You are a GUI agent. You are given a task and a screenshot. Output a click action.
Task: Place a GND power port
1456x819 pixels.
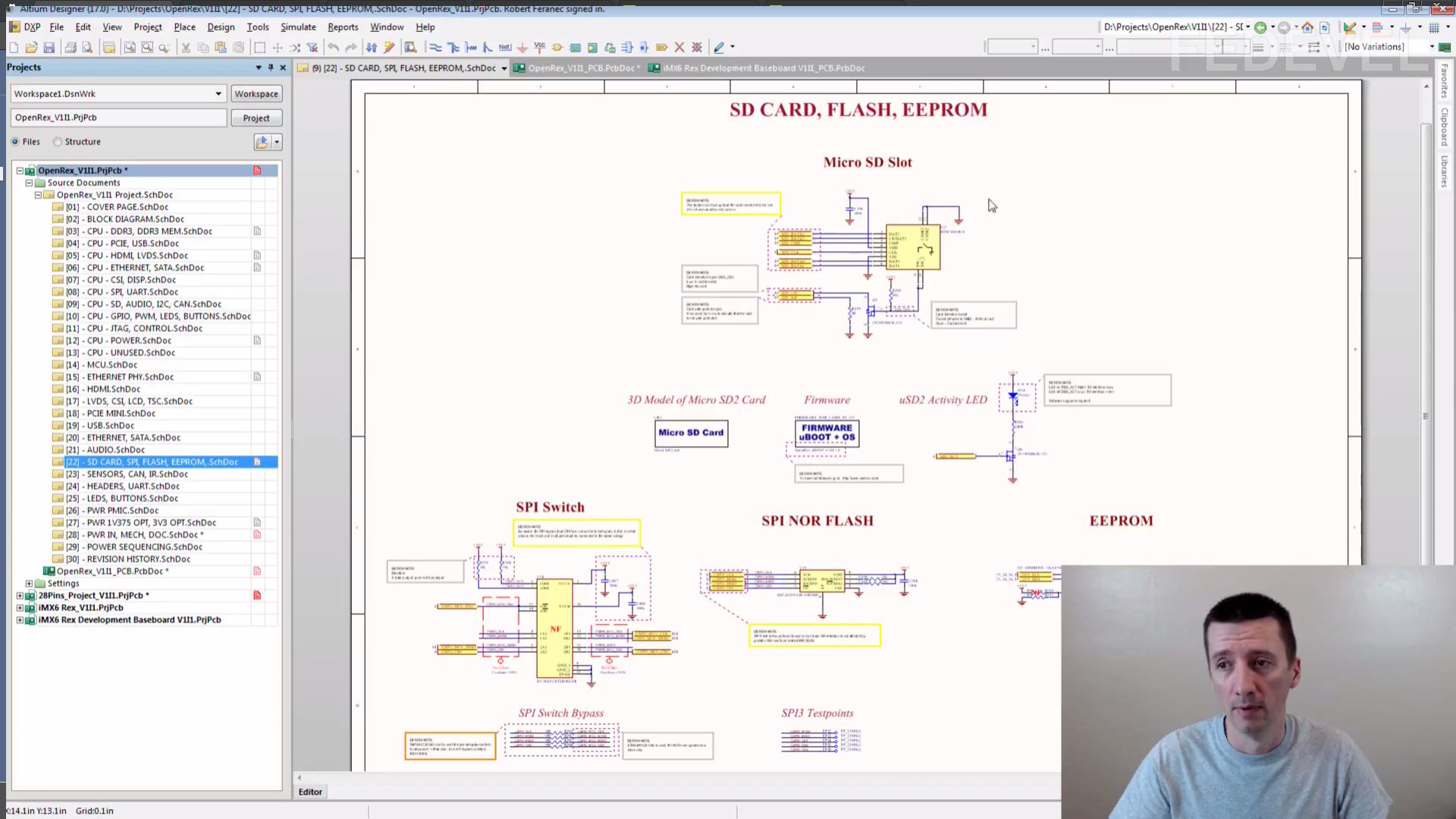[x=522, y=48]
